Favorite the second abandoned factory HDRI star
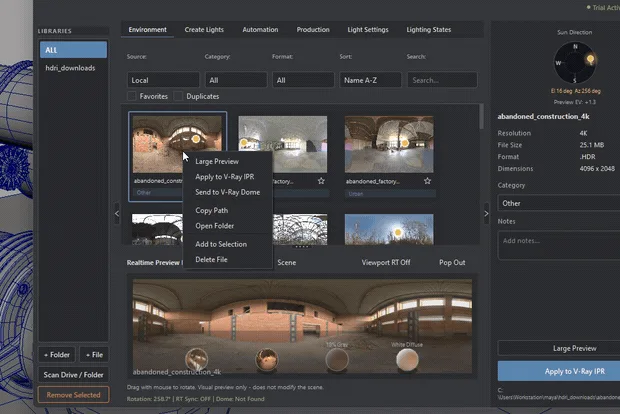The height and width of the screenshot is (414, 620). (321, 181)
